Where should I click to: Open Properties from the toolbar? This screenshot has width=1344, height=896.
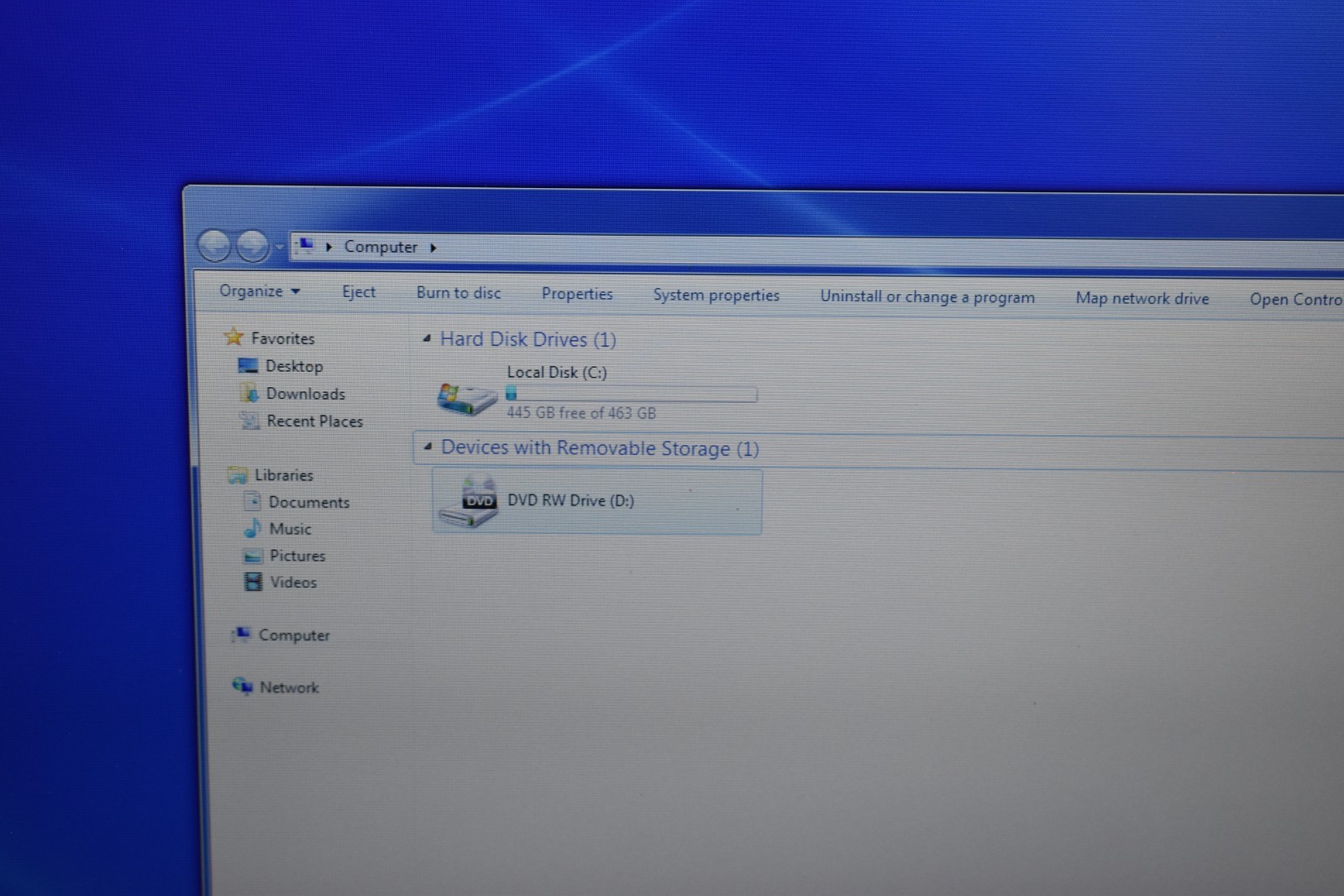pyautogui.click(x=577, y=294)
